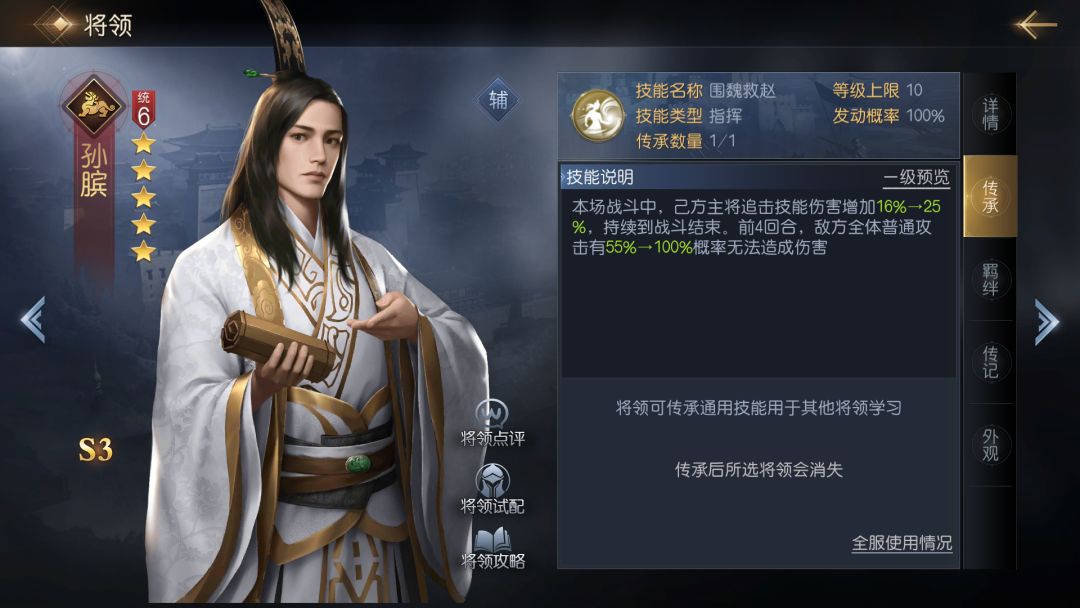Image resolution: width=1080 pixels, height=608 pixels.
Task: Go to the previous general with left chevron
Action: pos(33,319)
